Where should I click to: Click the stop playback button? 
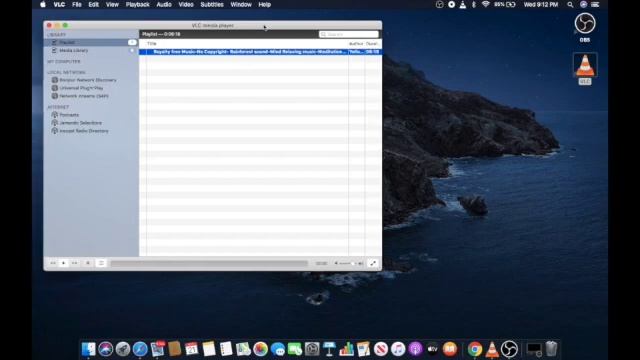88,263
